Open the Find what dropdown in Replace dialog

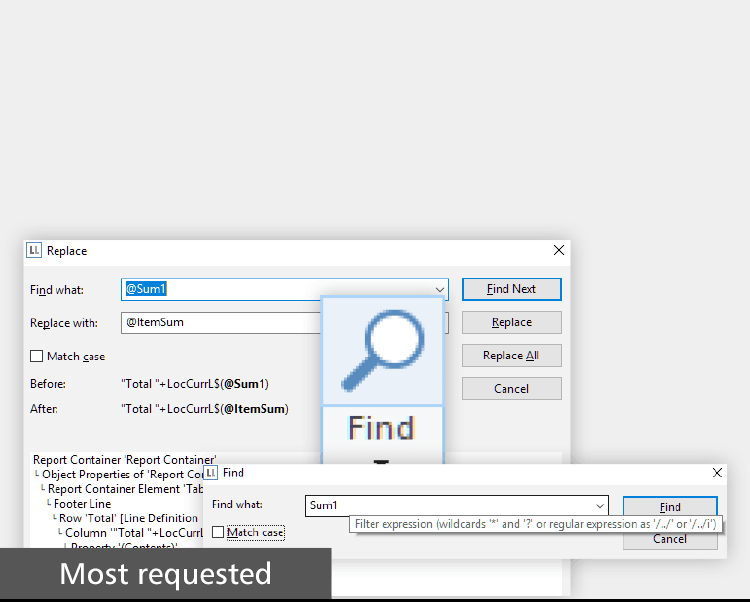440,289
